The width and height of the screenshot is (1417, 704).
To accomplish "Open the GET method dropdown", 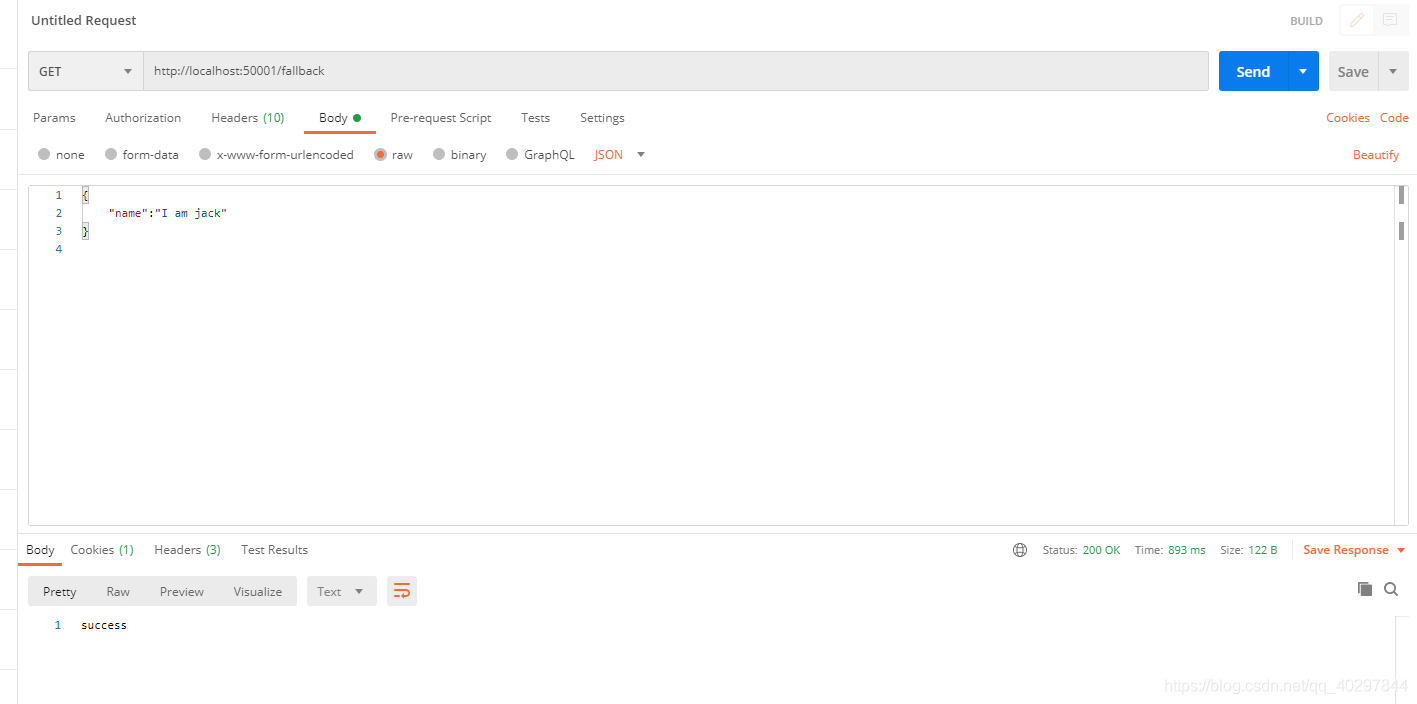I will 86,71.
